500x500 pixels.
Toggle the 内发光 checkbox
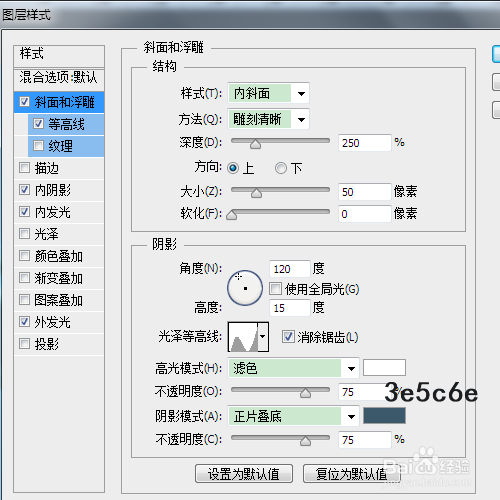(x=24, y=212)
